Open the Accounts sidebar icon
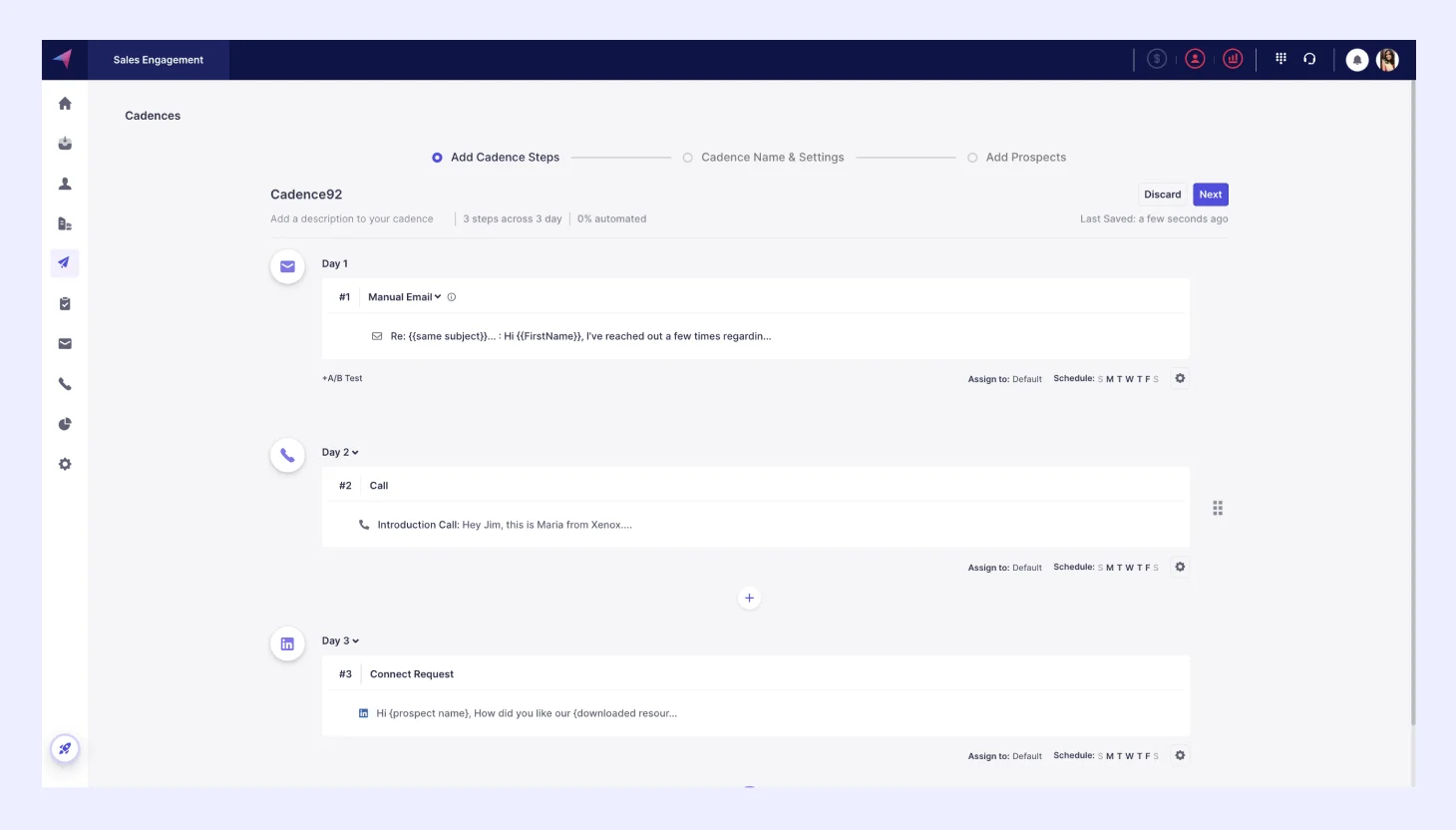 click(65, 222)
